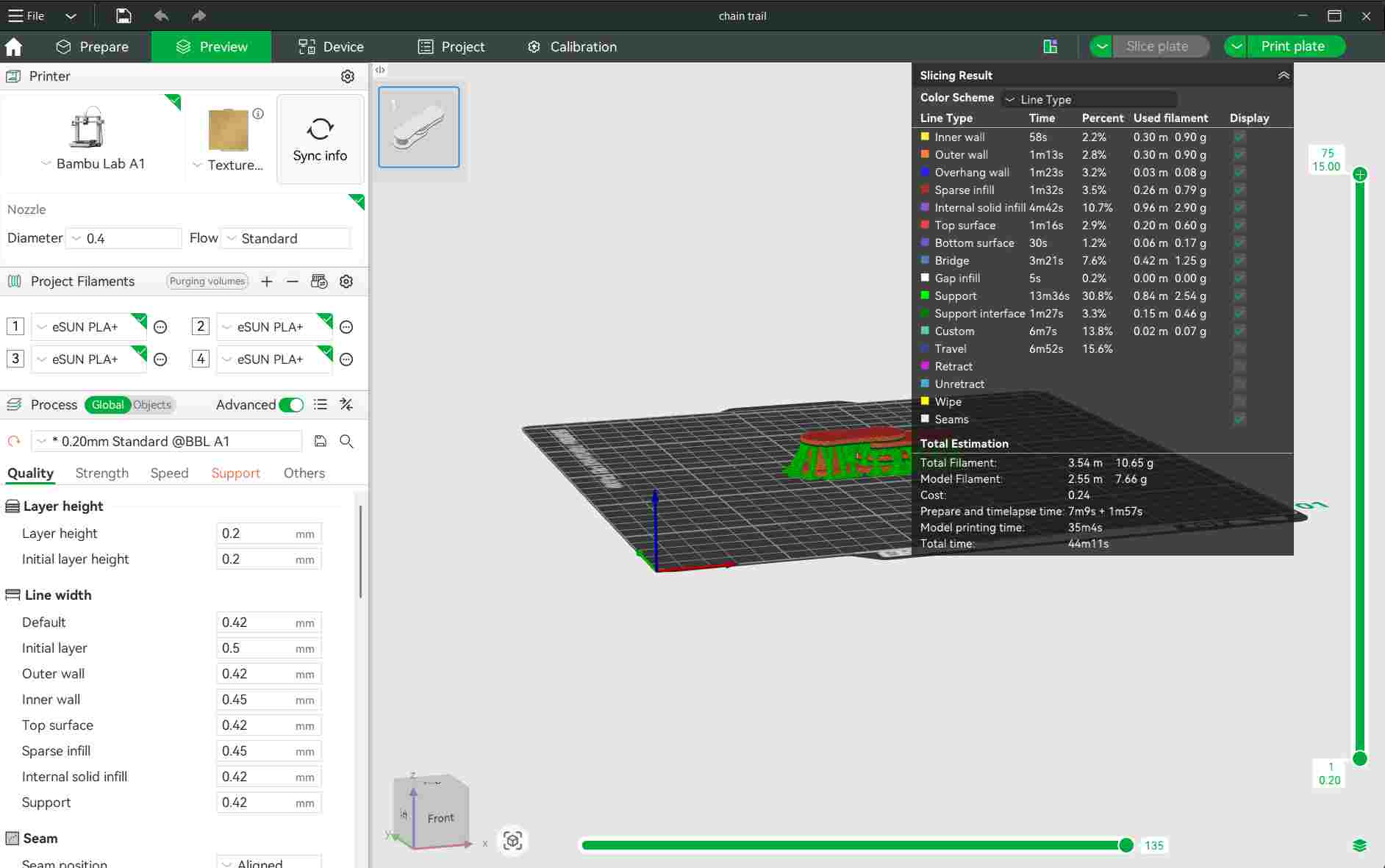Open the Color Scheme Line Type dropdown
The image size is (1385, 868).
coord(1089,99)
